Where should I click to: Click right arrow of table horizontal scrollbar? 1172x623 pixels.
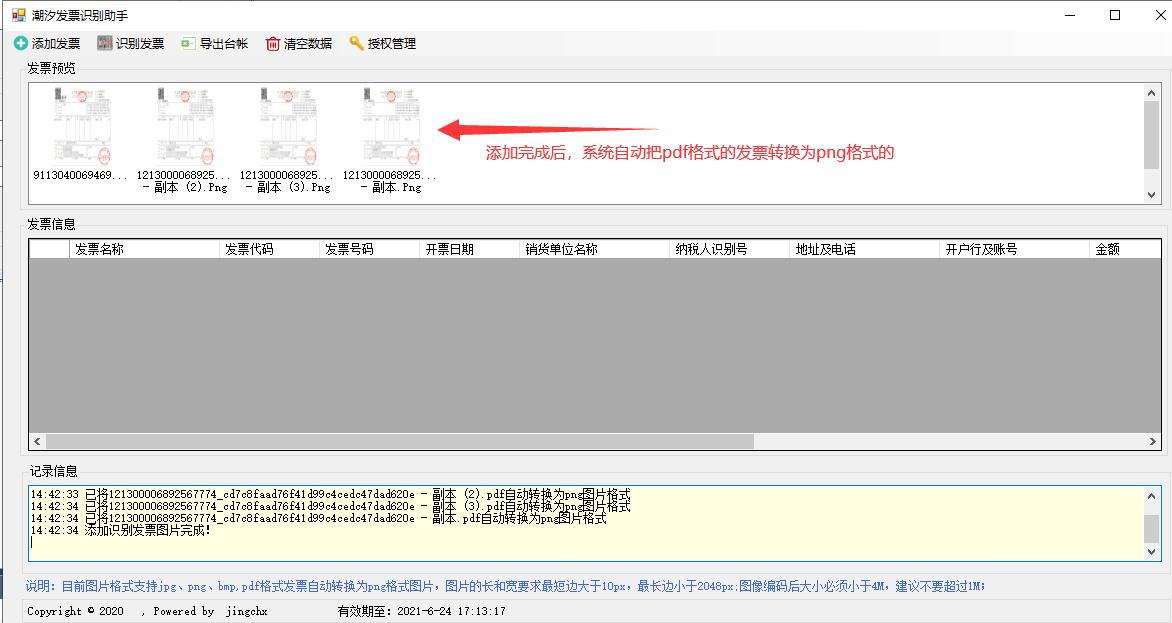tap(1152, 441)
